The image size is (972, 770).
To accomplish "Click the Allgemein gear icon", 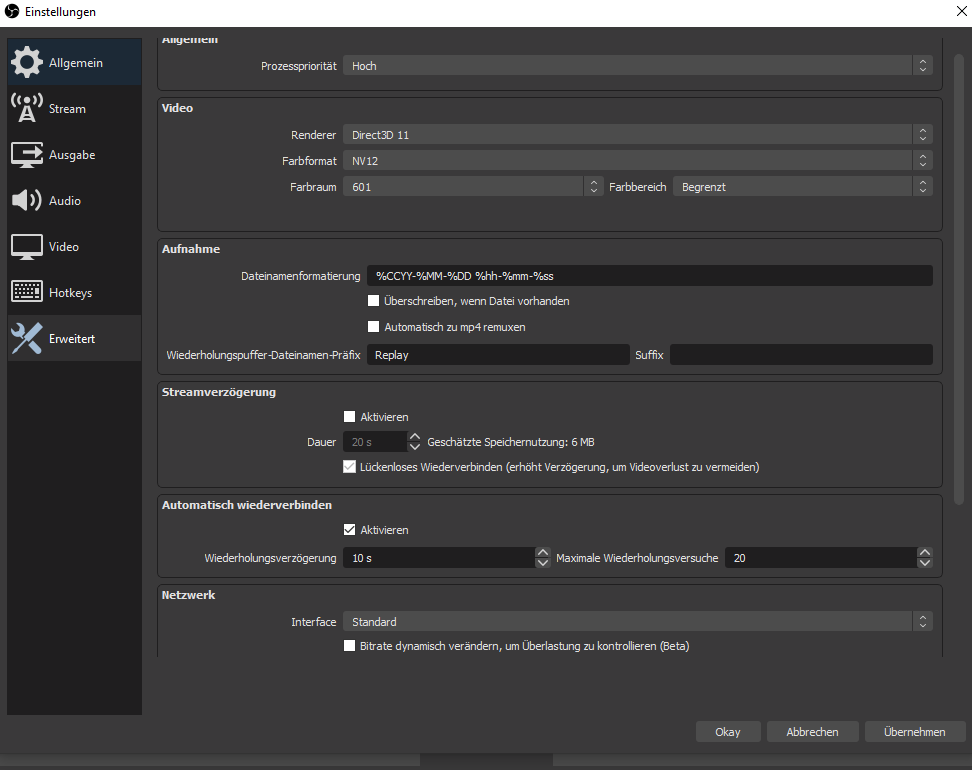I will pos(26,62).
